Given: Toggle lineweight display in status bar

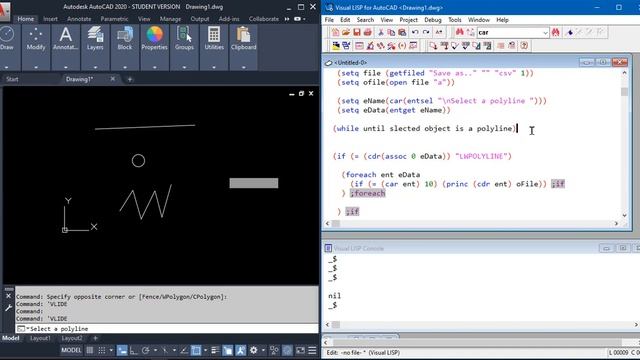Looking at the screenshot, I should pyautogui.click(x=215, y=350).
